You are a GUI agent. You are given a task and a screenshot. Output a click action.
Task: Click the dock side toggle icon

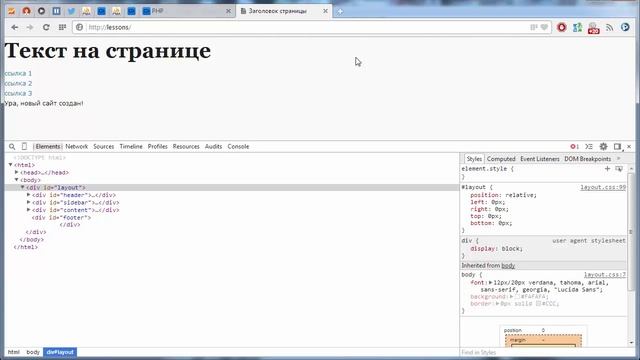pyautogui.click(x=618, y=147)
